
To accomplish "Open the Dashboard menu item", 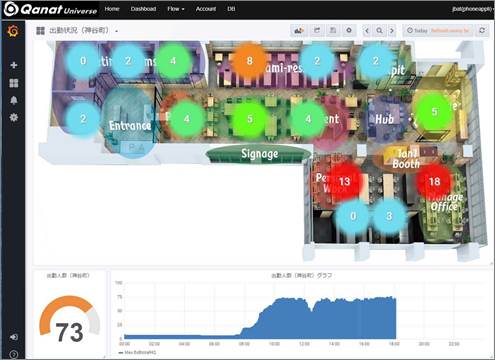I will coord(143,9).
